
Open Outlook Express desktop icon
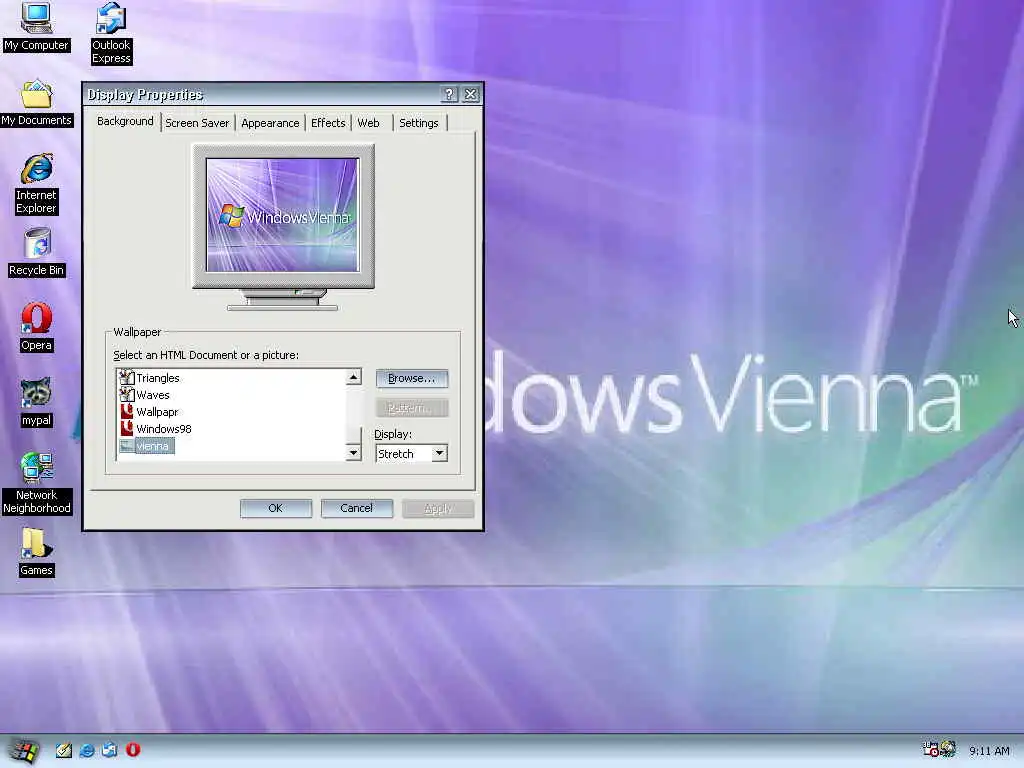coord(111,33)
